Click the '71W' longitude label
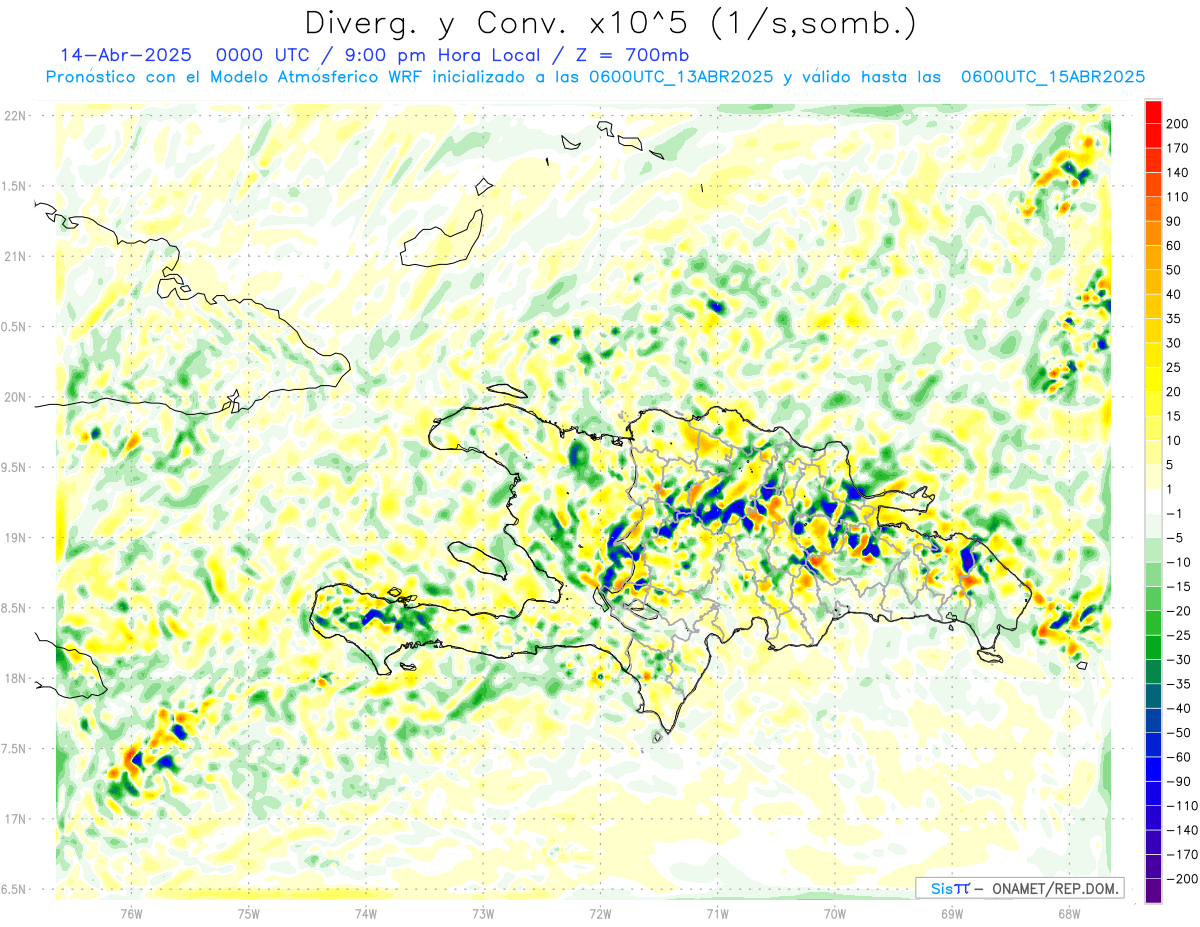This screenshot has width=1200, height=927. [717, 913]
